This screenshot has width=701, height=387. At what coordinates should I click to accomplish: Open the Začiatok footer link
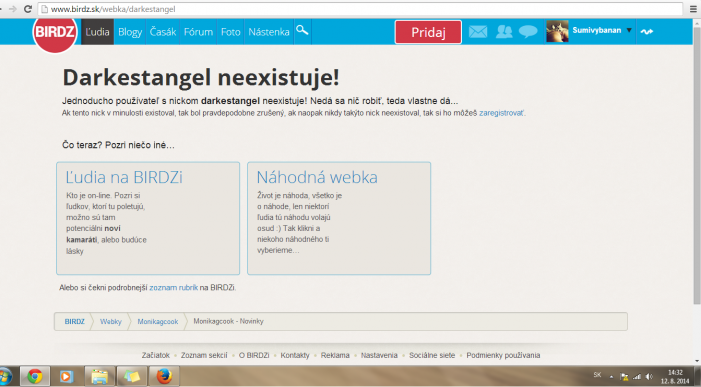pyautogui.click(x=156, y=355)
